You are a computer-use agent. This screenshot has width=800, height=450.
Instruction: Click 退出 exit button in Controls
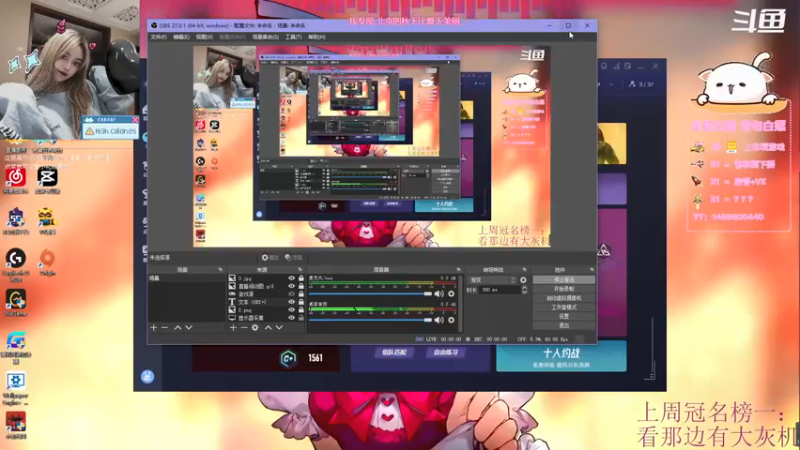pyautogui.click(x=564, y=326)
